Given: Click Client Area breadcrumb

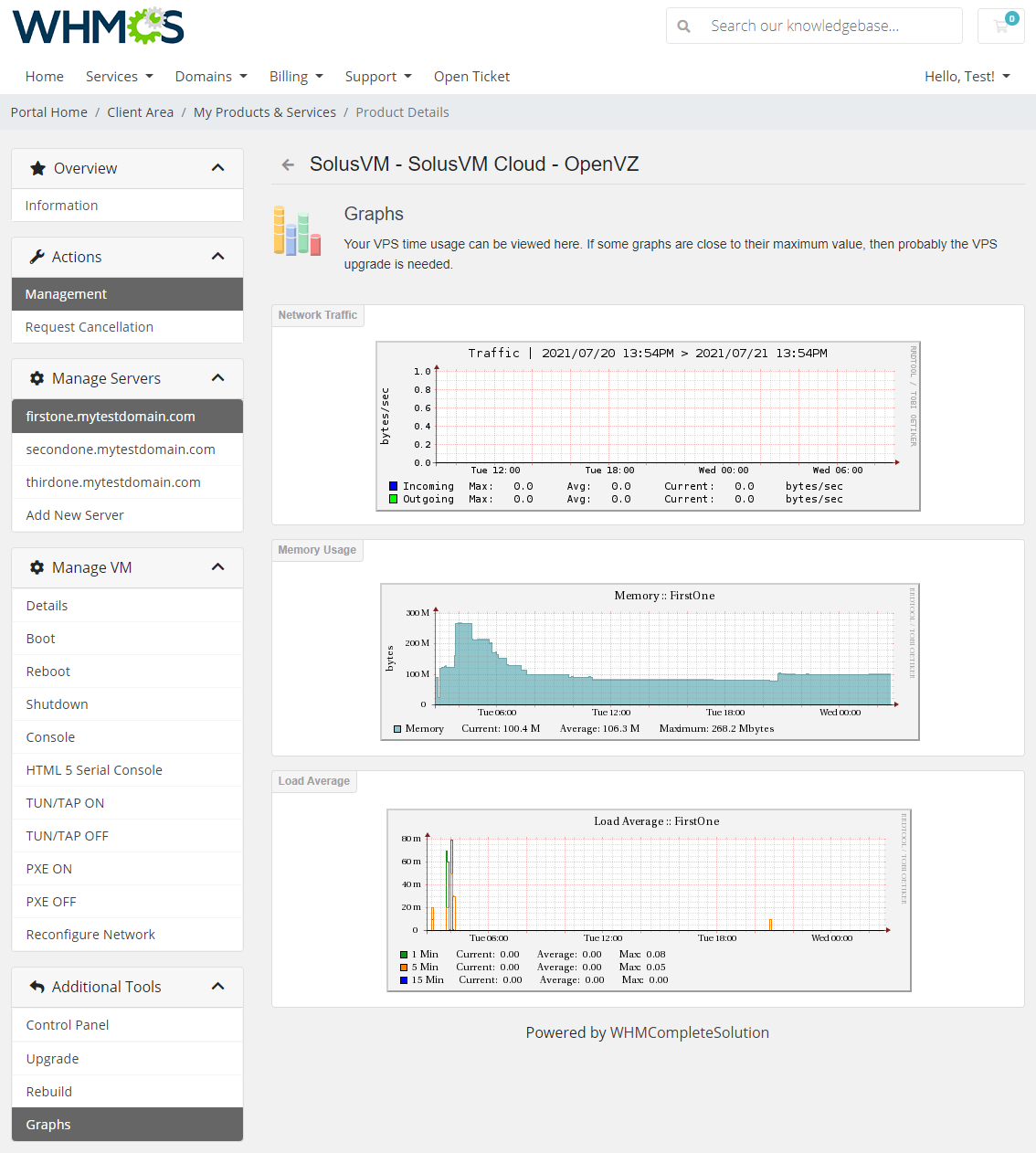Looking at the screenshot, I should pyautogui.click(x=140, y=112).
